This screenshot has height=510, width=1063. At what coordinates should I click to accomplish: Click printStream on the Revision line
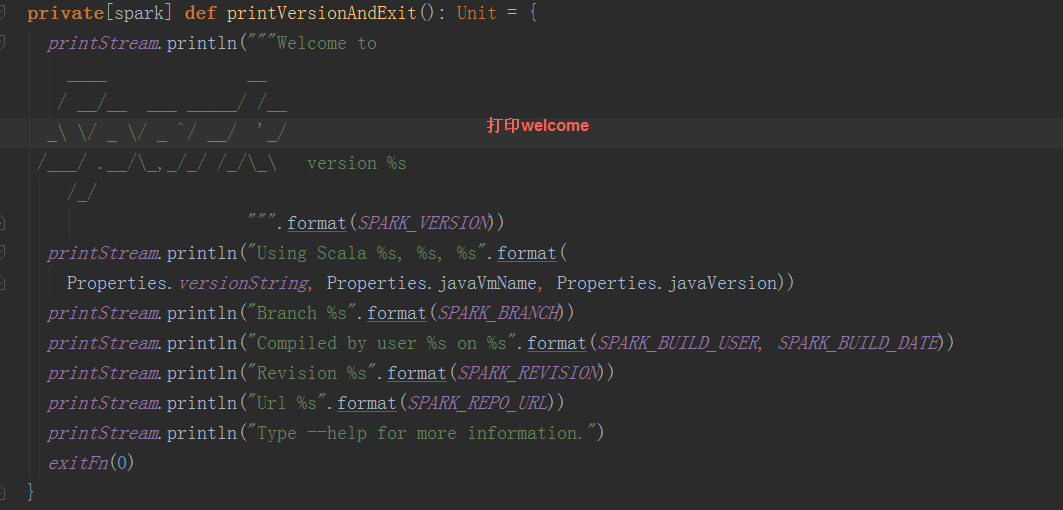pyautogui.click(x=103, y=373)
